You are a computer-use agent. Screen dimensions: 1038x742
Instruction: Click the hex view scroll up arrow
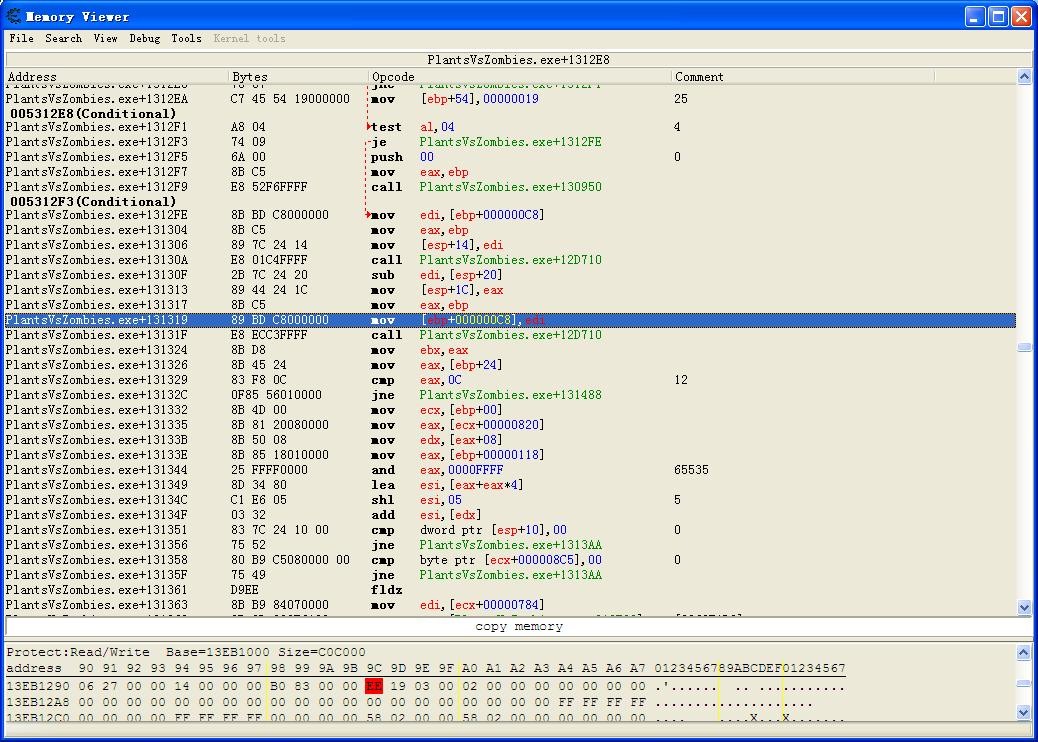tap(1023, 653)
